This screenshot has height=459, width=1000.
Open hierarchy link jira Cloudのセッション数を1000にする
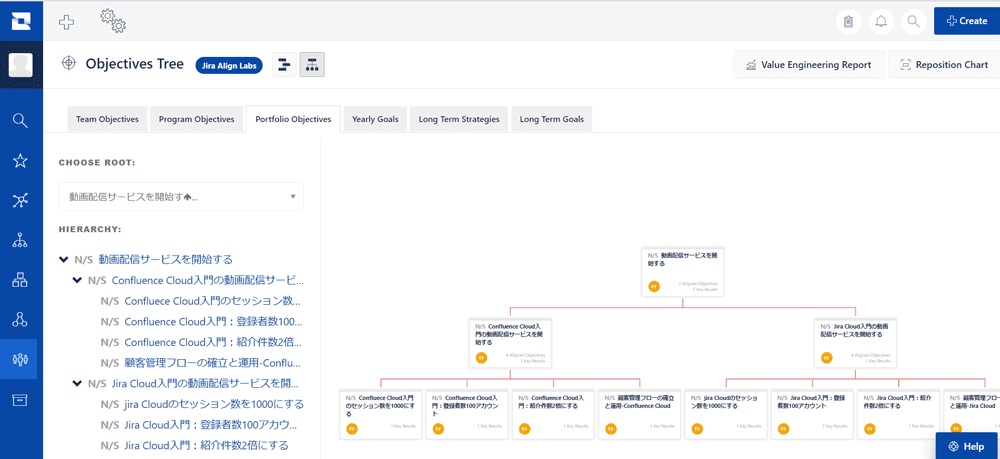(214, 404)
